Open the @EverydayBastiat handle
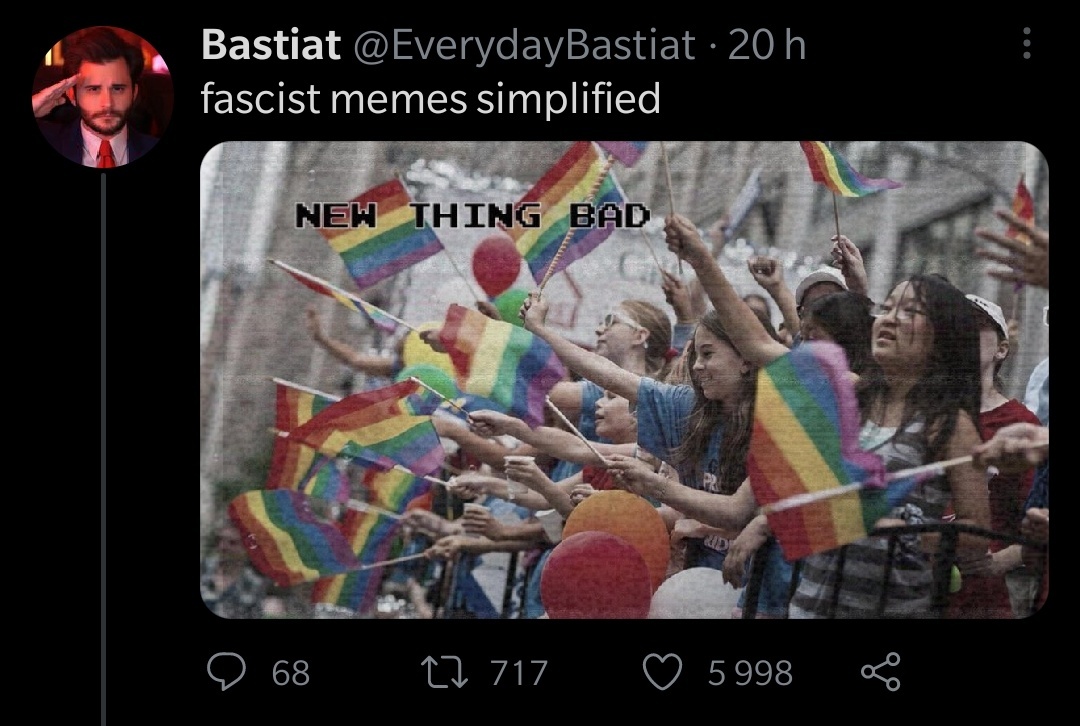The height and width of the screenshot is (726, 1080). [523, 46]
